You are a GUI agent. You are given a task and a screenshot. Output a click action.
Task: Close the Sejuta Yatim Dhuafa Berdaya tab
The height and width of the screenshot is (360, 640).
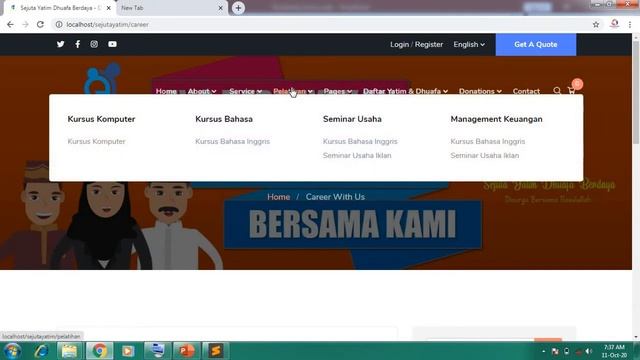coord(109,8)
